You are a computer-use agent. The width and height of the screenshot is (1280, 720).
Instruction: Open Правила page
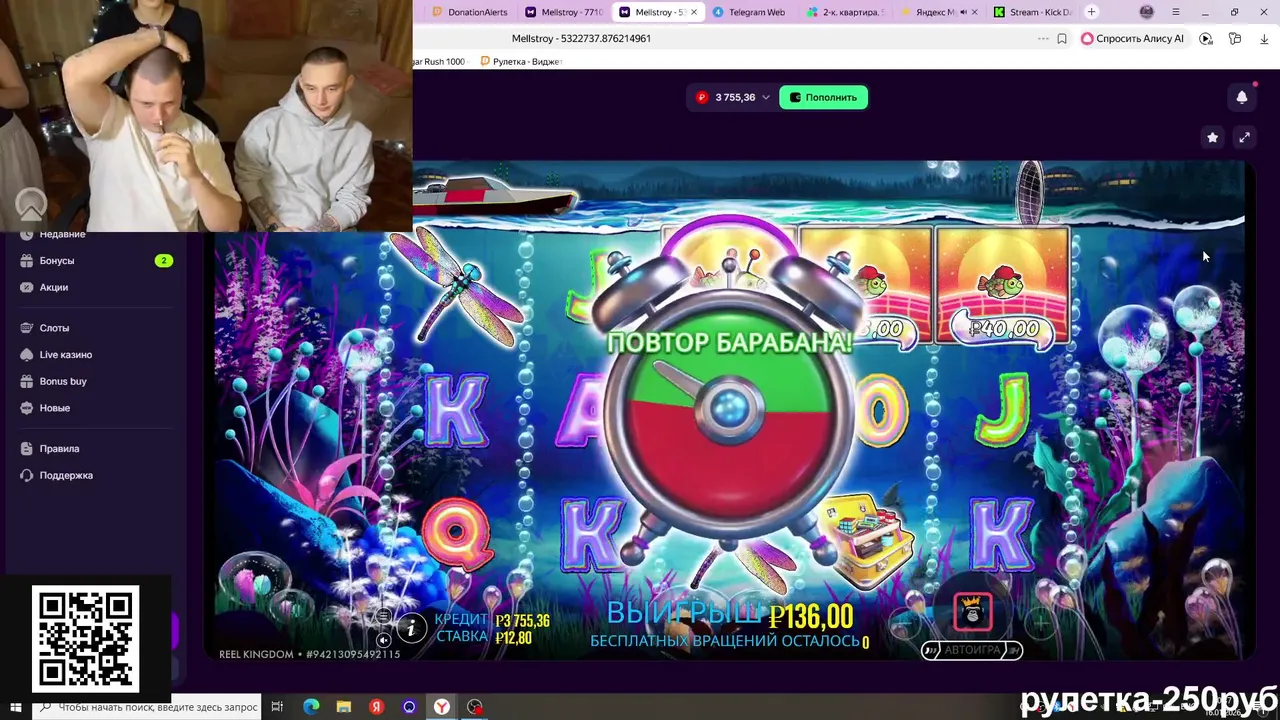(59, 449)
